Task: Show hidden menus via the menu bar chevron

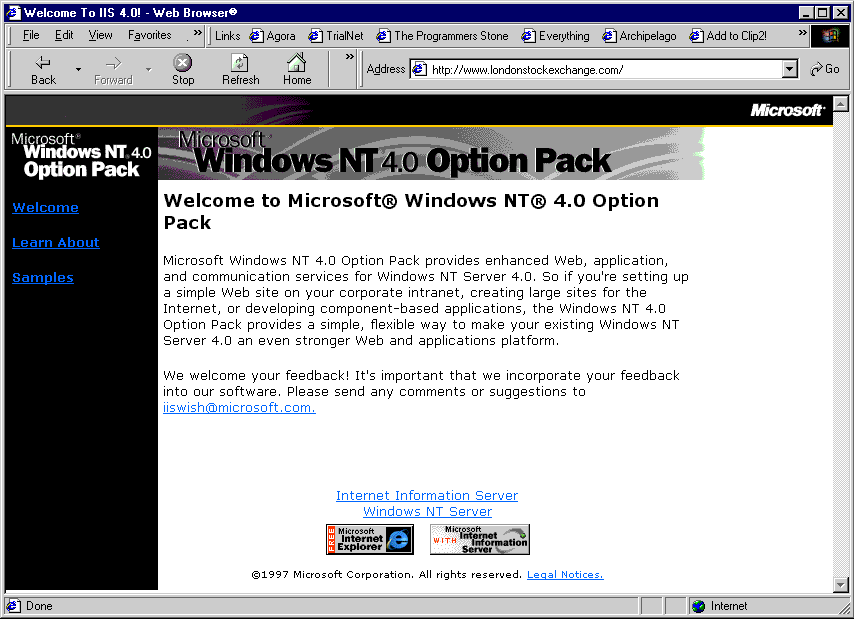Action: pyautogui.click(x=197, y=33)
